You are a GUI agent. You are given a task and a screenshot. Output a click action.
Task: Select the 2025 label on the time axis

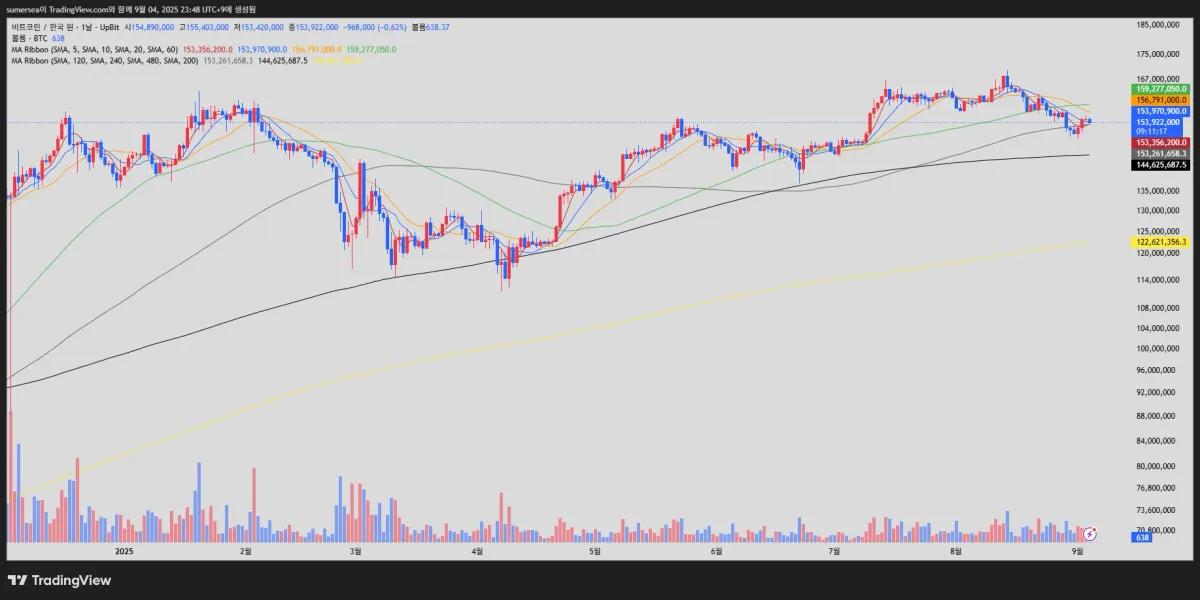(x=124, y=551)
